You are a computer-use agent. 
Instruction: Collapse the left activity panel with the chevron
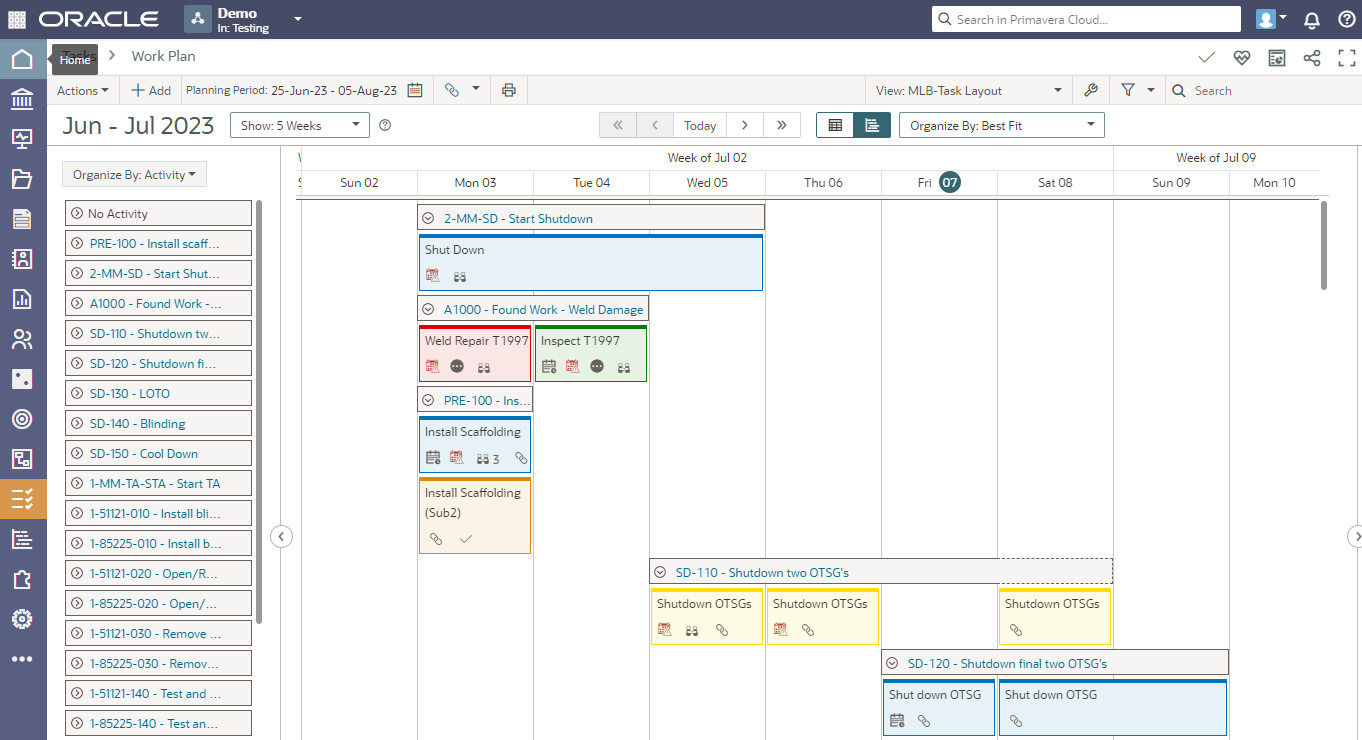(281, 536)
